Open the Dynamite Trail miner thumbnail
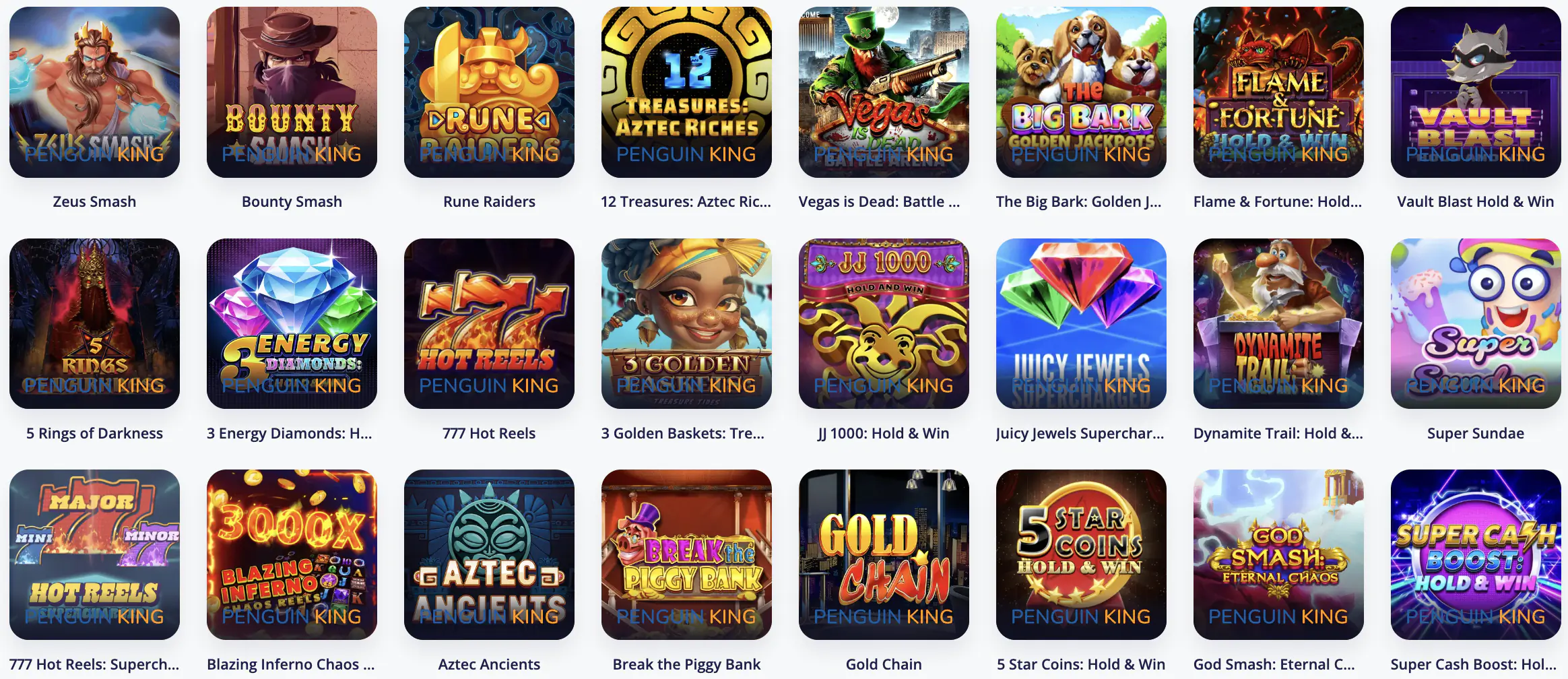The width and height of the screenshot is (1568, 679). 1278,323
